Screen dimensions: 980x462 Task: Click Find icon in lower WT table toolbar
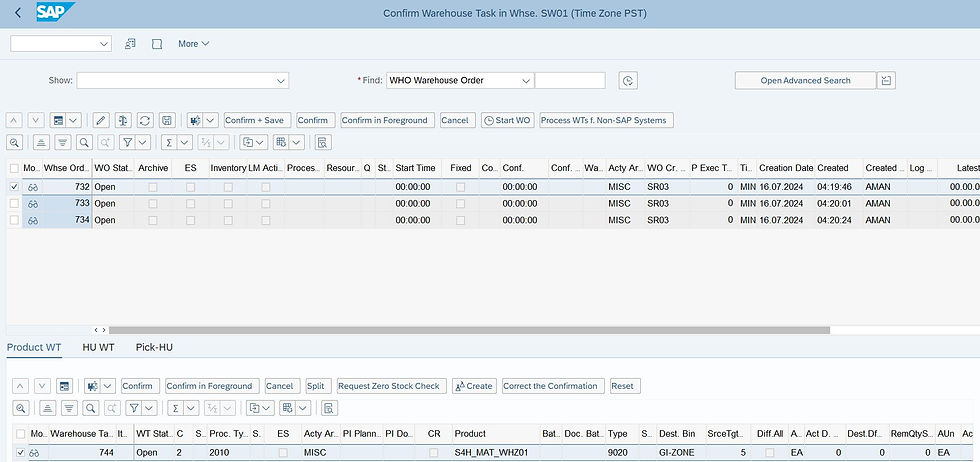91,408
